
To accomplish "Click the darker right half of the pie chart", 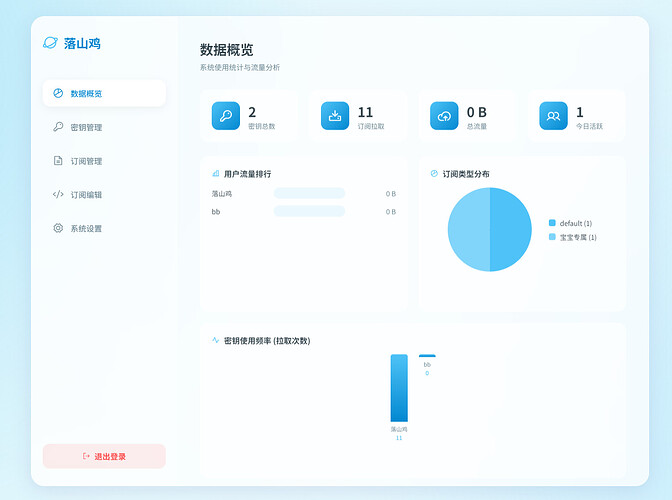I will tap(511, 229).
